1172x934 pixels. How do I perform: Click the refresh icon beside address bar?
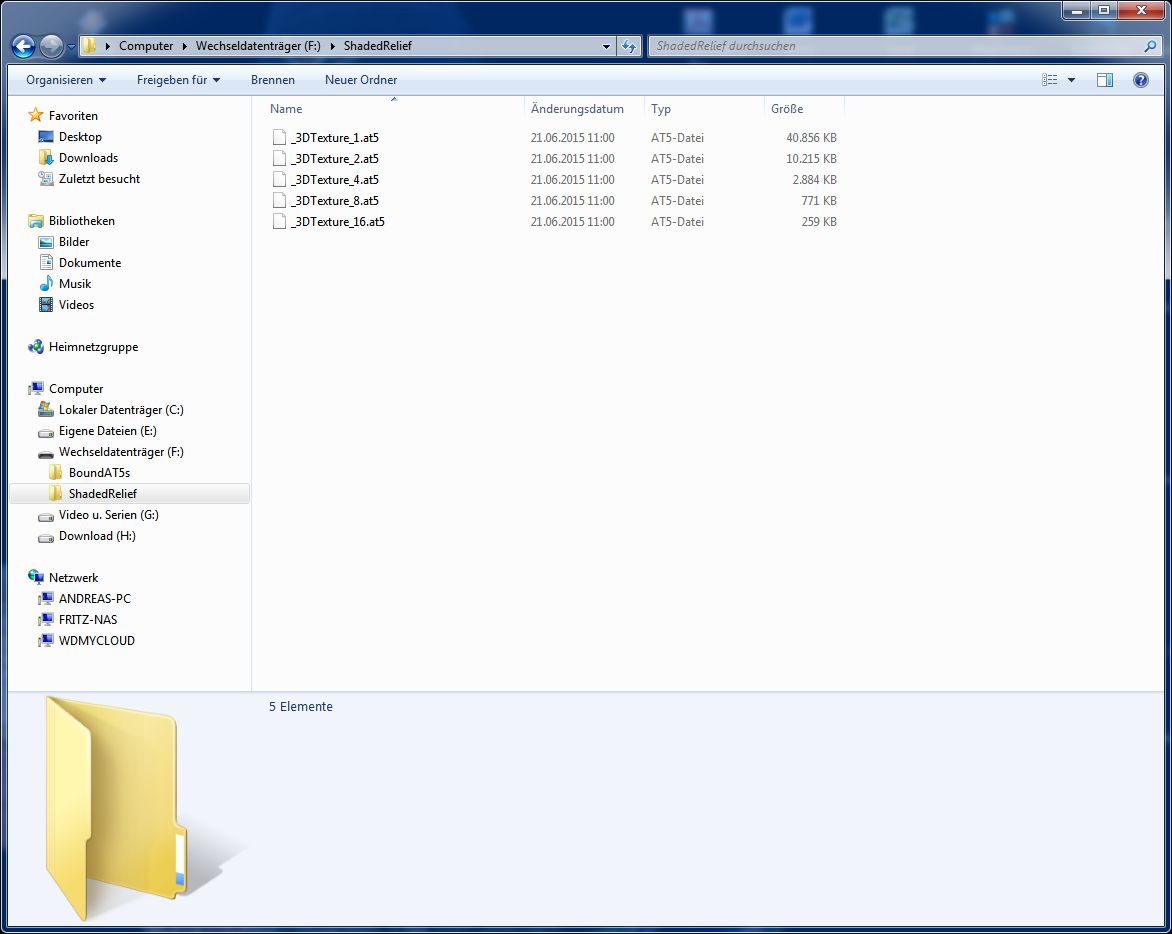click(x=629, y=46)
